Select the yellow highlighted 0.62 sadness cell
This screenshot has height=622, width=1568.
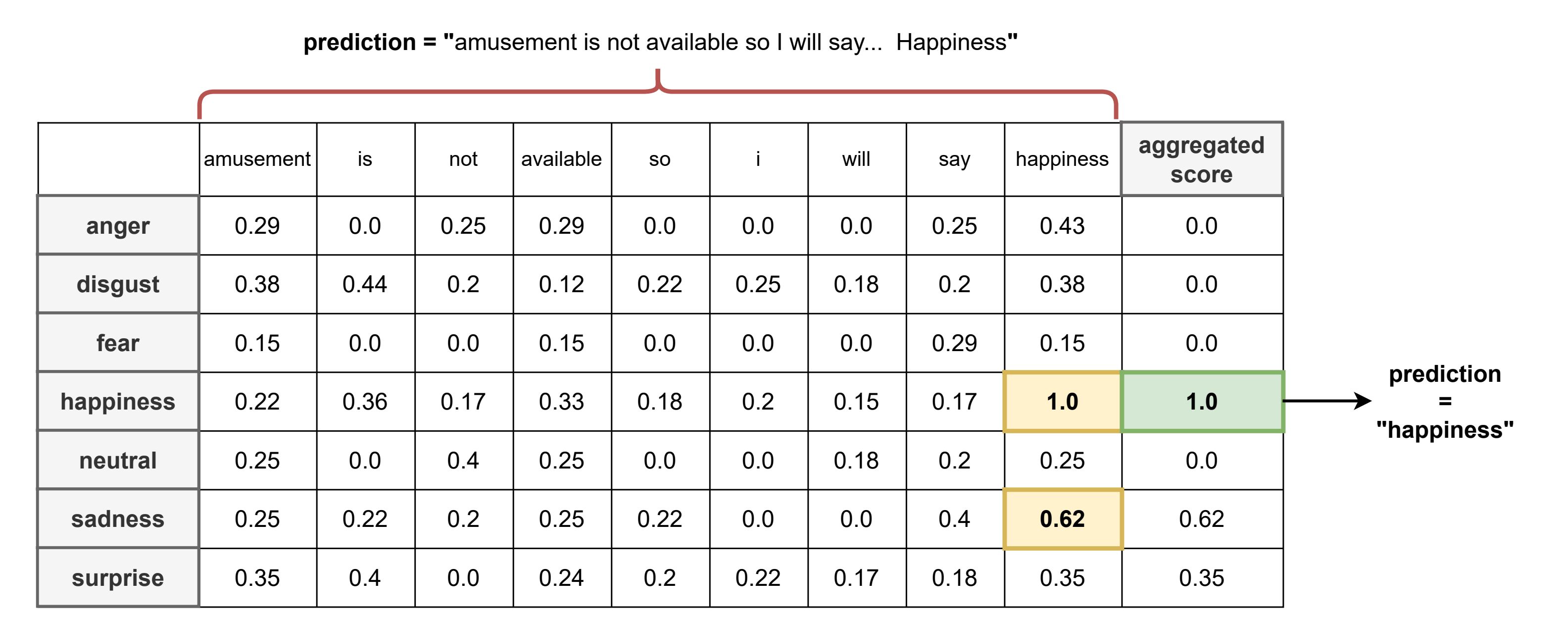tap(1062, 519)
